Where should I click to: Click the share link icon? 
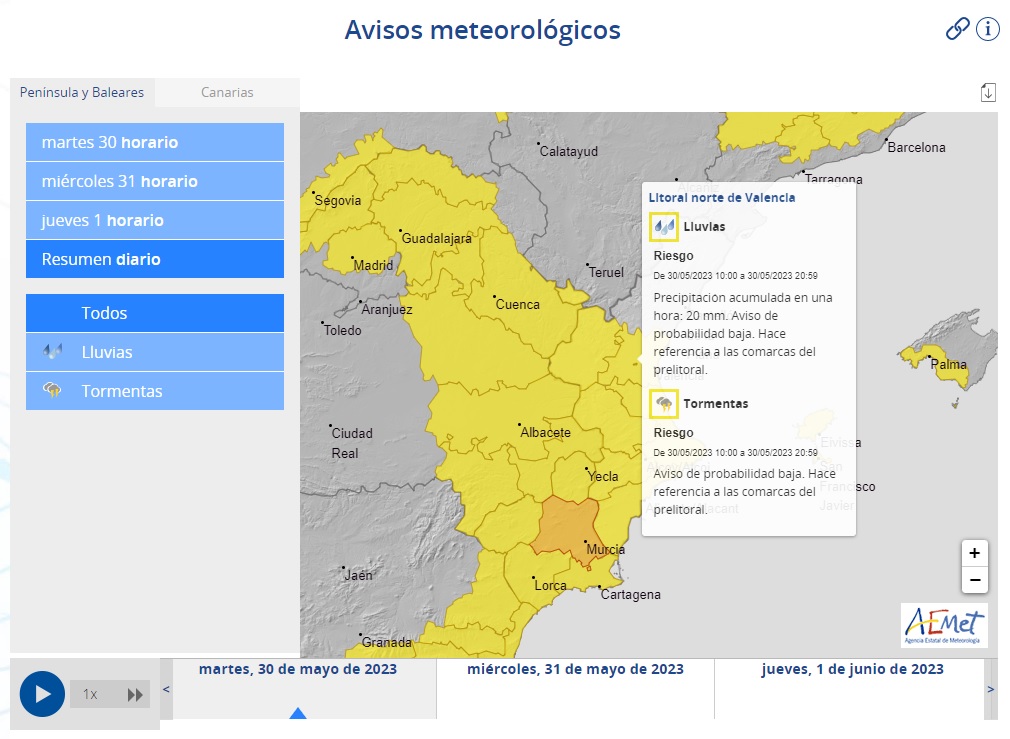coord(959,29)
